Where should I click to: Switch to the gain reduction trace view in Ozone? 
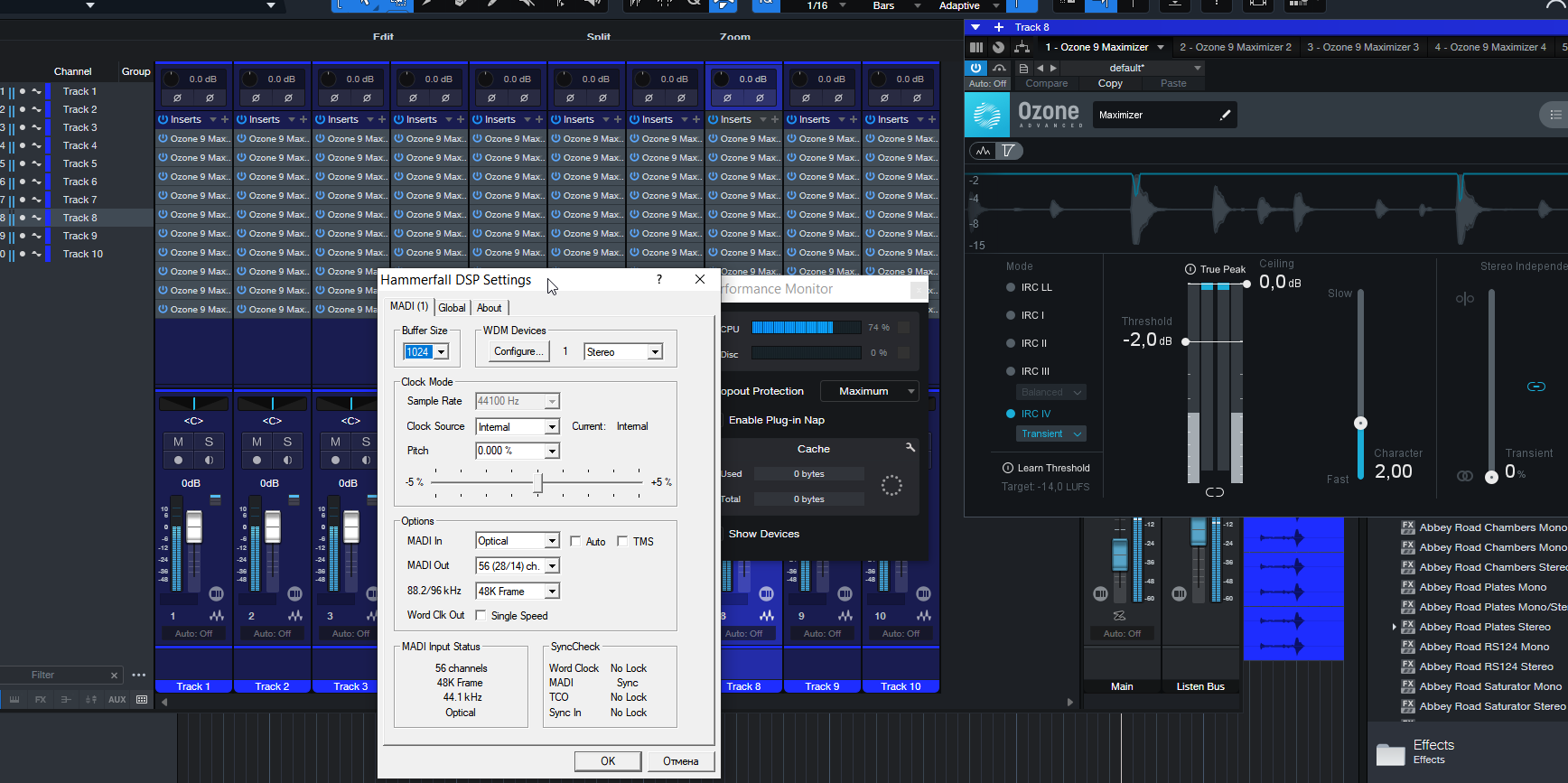pyautogui.click(x=1009, y=151)
